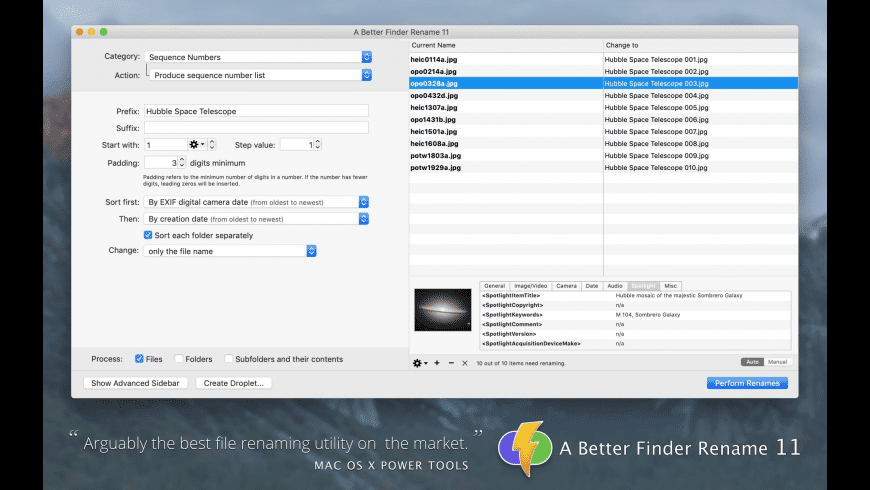Switch to the Date tab
Screen dimensions: 870x490
592,286
